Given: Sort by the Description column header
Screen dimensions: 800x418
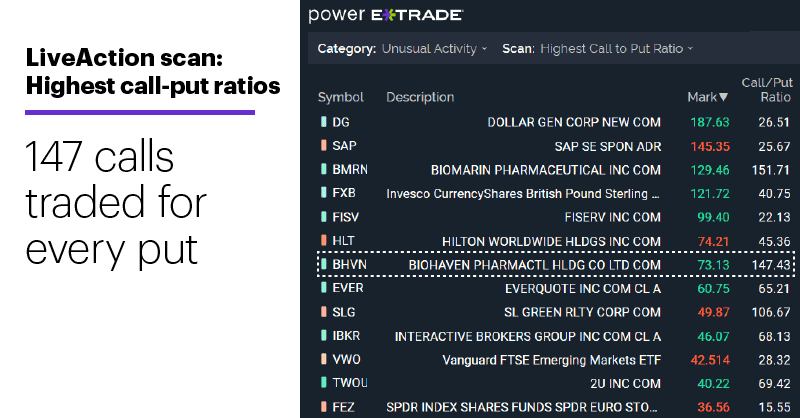Looking at the screenshot, I should [x=420, y=97].
